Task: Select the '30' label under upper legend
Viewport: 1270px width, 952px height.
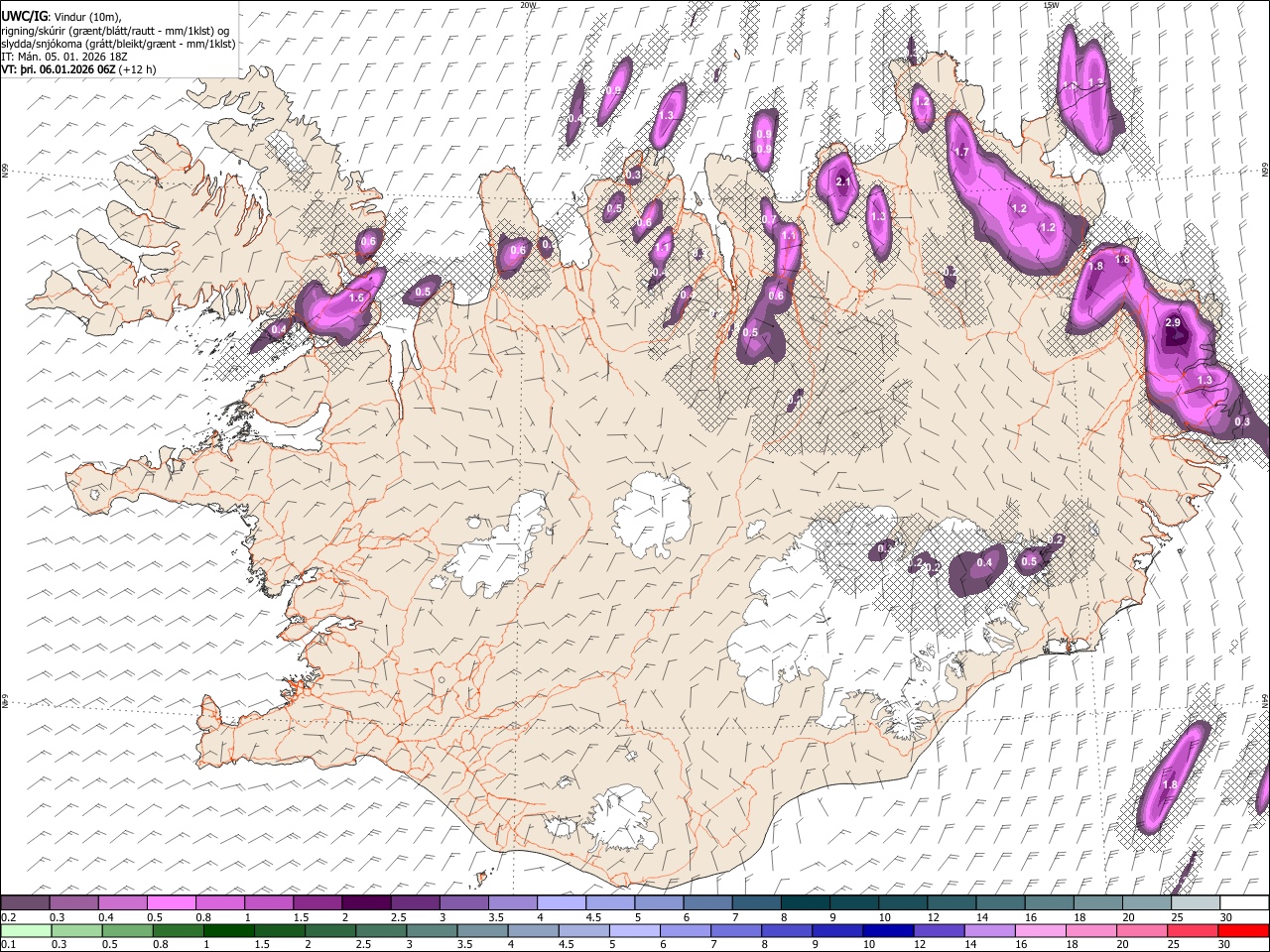Action: tap(1225, 917)
